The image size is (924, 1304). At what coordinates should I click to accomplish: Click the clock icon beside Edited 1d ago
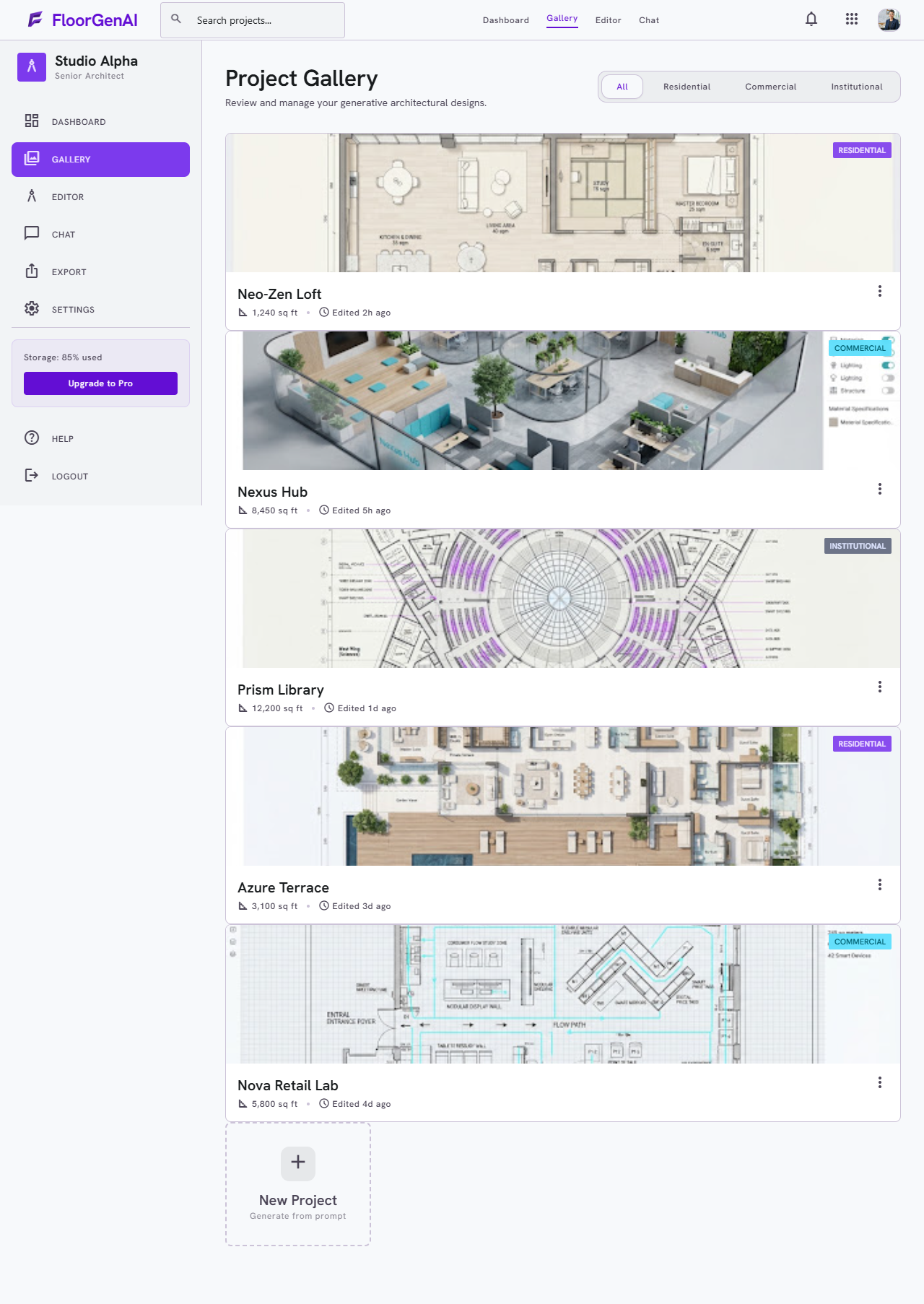click(329, 708)
